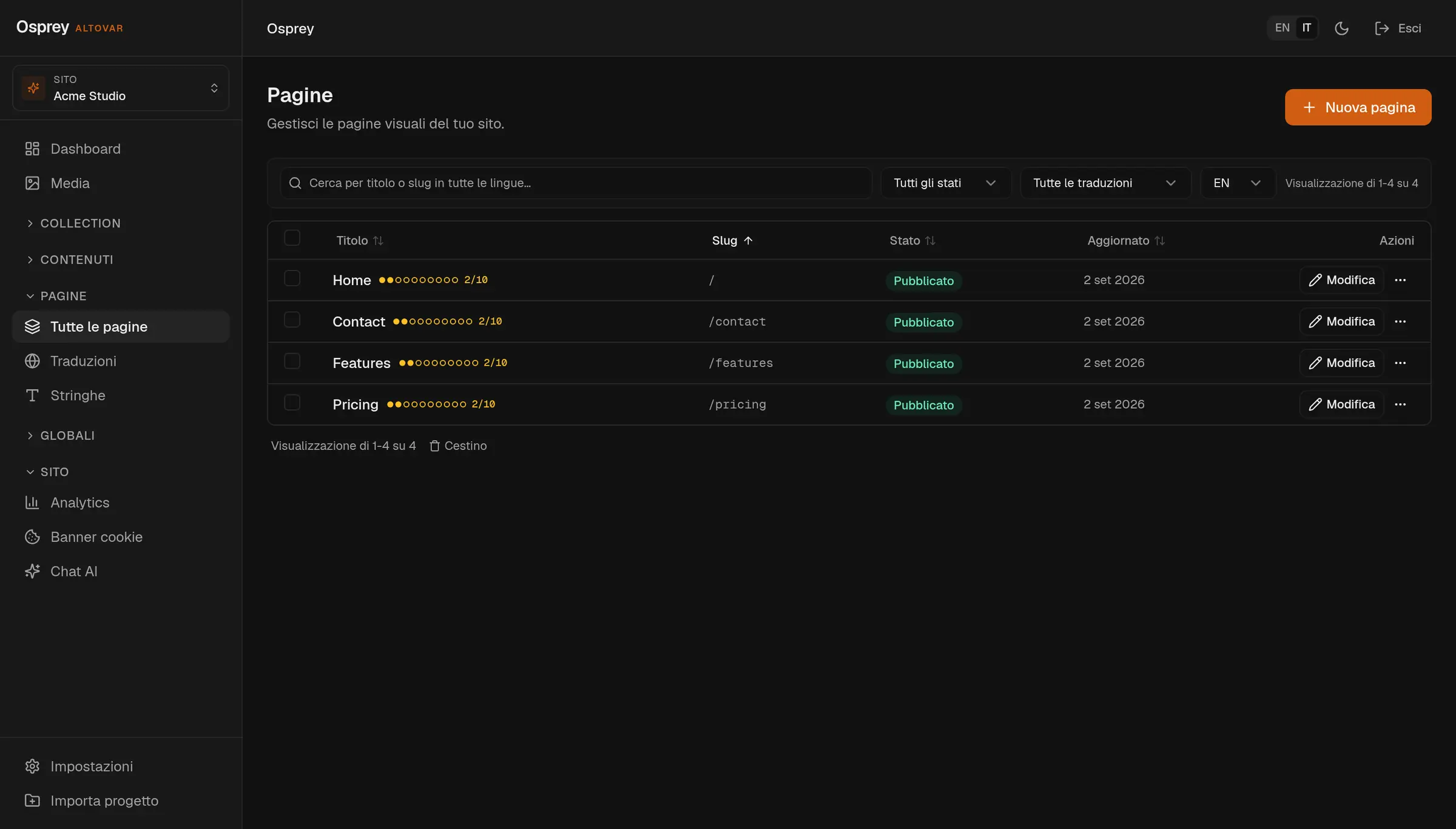The image size is (1456, 829).
Task: Collapse the SITO section
Action: click(47, 472)
